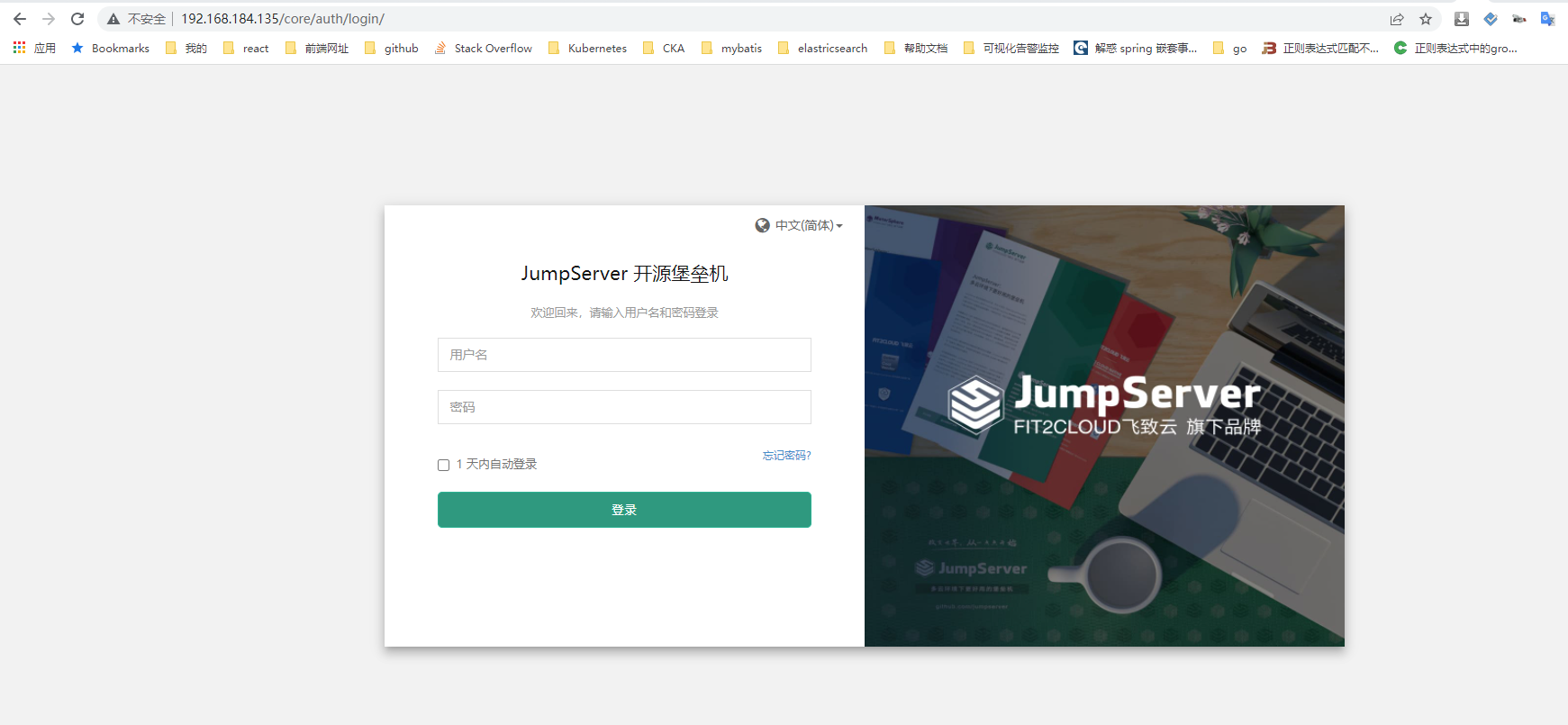Open the 可视化告警监控 bookmark folder
The width and height of the screenshot is (1568, 725).
(1011, 48)
